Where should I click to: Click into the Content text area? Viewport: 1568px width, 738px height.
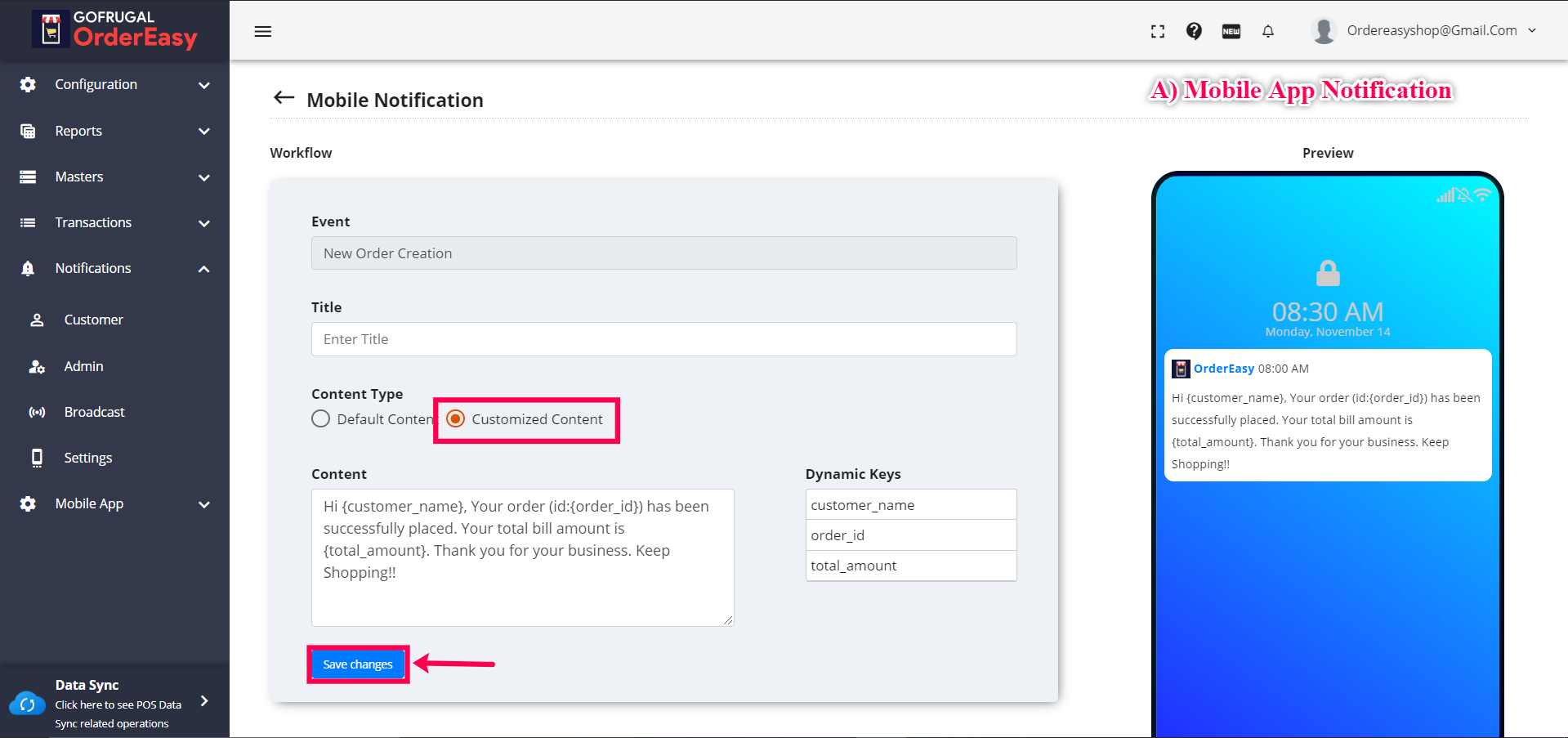(x=522, y=557)
